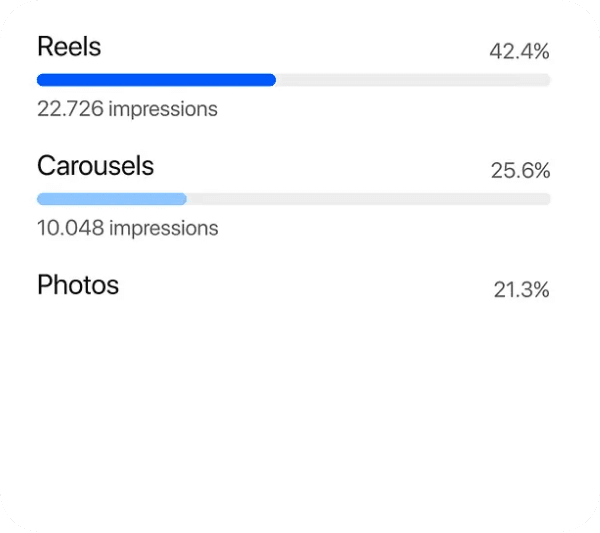
Task: Click the right tip of Carousels light-blue fill
Action: tap(182, 199)
